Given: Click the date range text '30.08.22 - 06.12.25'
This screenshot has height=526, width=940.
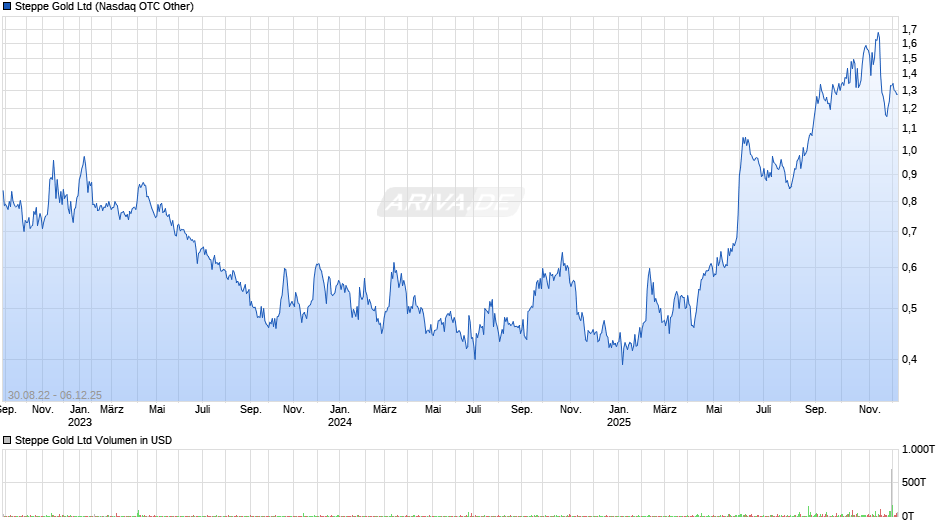Looking at the screenshot, I should [55, 395].
